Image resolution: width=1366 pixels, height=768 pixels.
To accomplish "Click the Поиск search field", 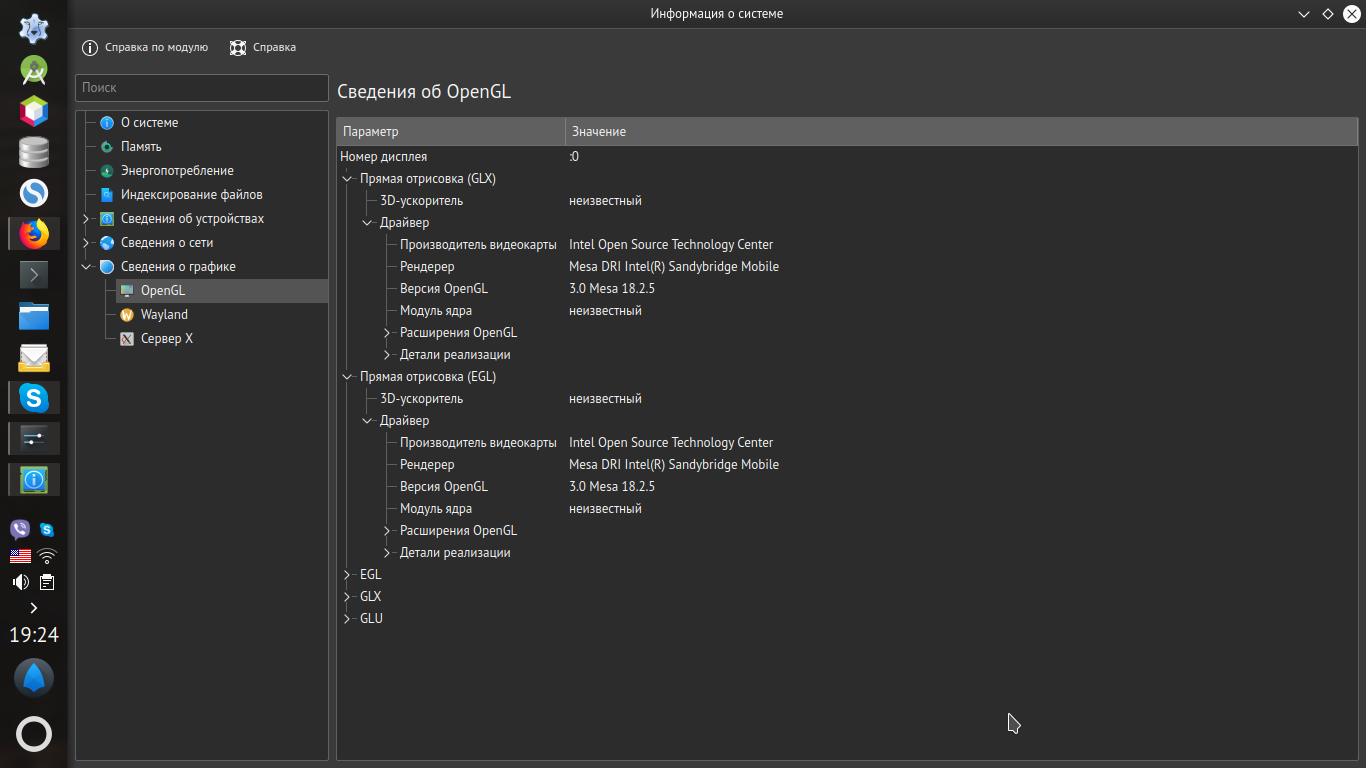I will (x=202, y=88).
